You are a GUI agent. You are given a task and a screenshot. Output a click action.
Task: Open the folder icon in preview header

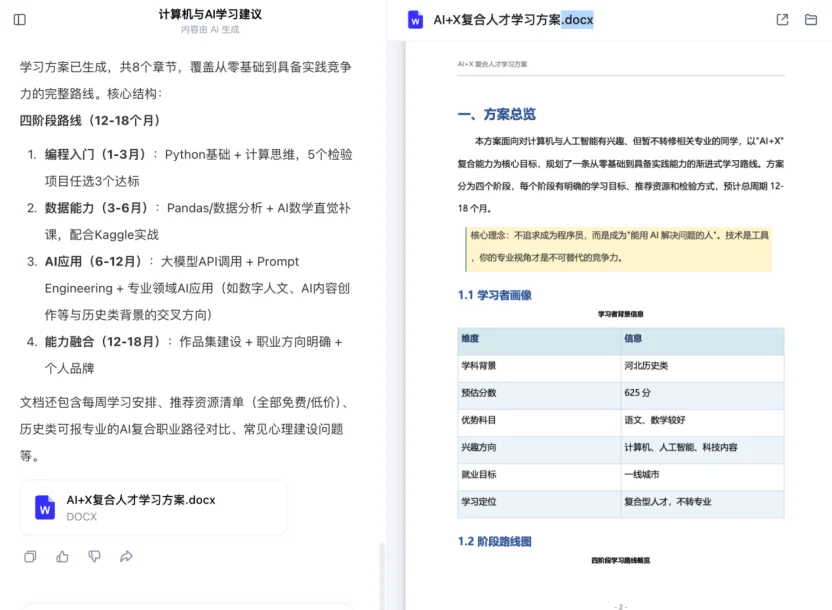811,20
